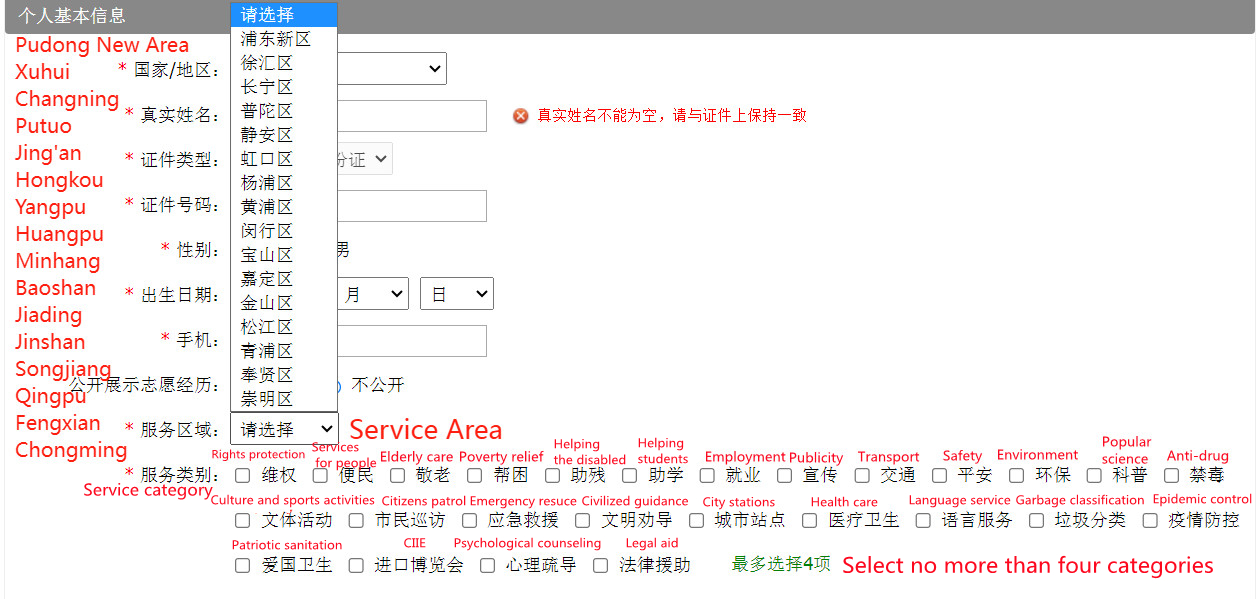Check the 助残 checkbox
The width and height of the screenshot is (1256, 599).
pos(552,475)
